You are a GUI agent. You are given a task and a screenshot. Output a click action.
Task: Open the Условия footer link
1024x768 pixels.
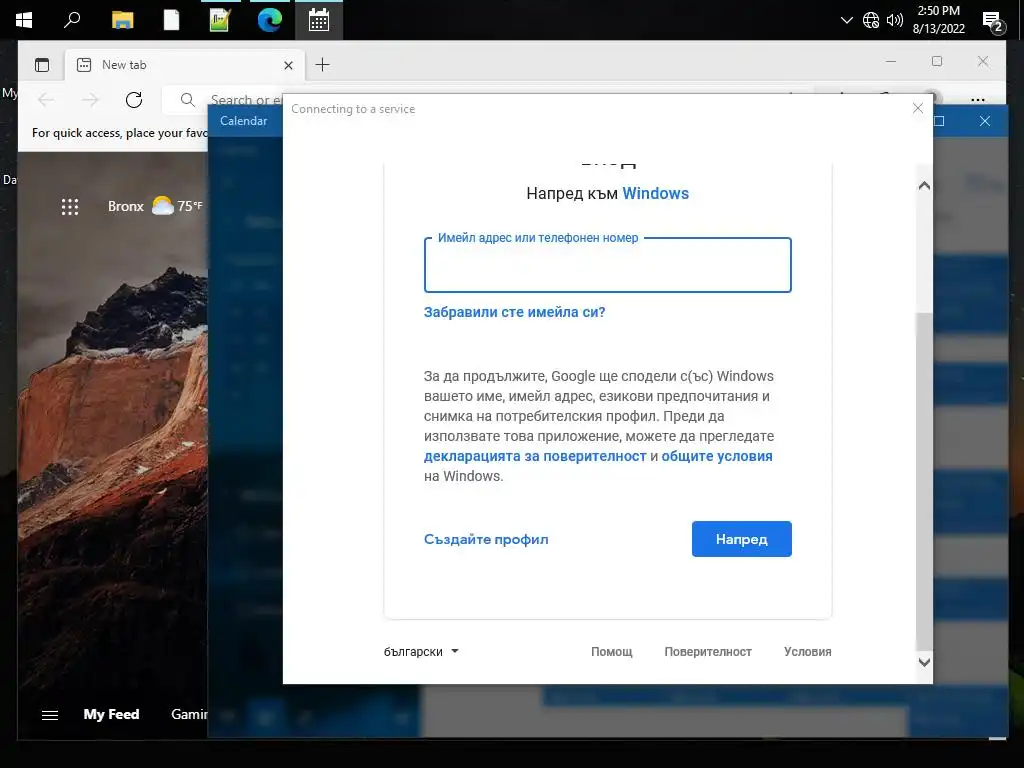pyautogui.click(x=807, y=652)
